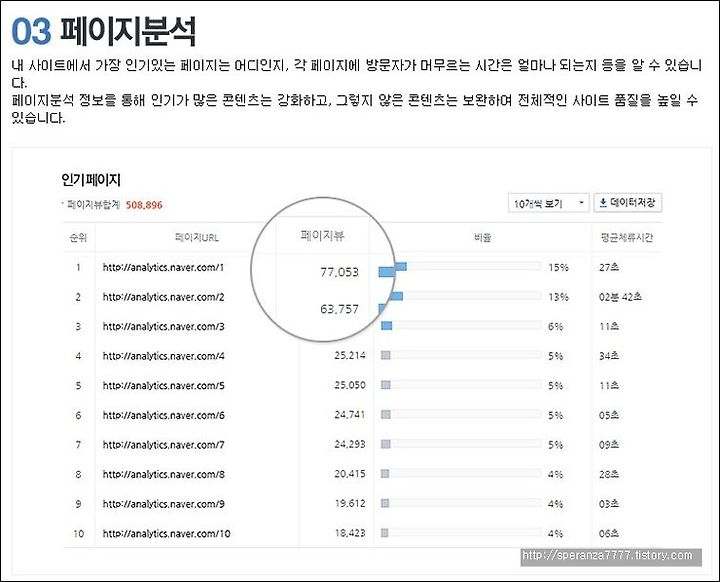Image resolution: width=720 pixels, height=582 pixels.
Task: Click the dwell time 02분 42초
Action: click(x=620, y=297)
